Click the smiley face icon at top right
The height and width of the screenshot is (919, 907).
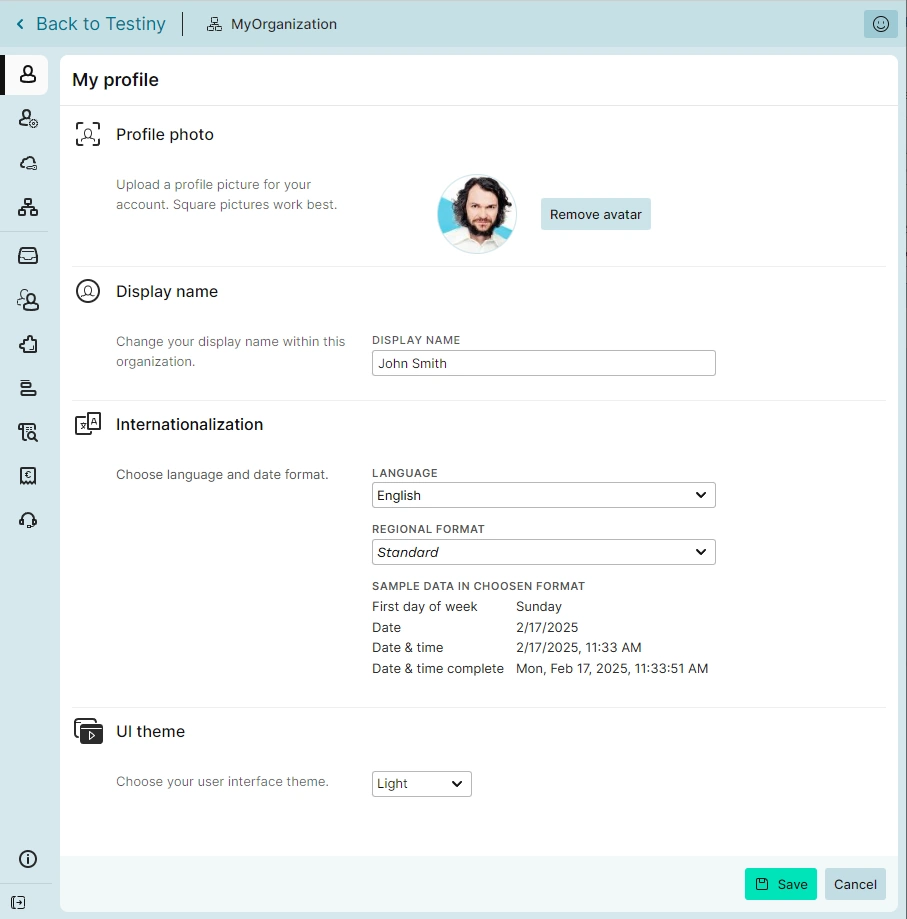click(x=880, y=24)
